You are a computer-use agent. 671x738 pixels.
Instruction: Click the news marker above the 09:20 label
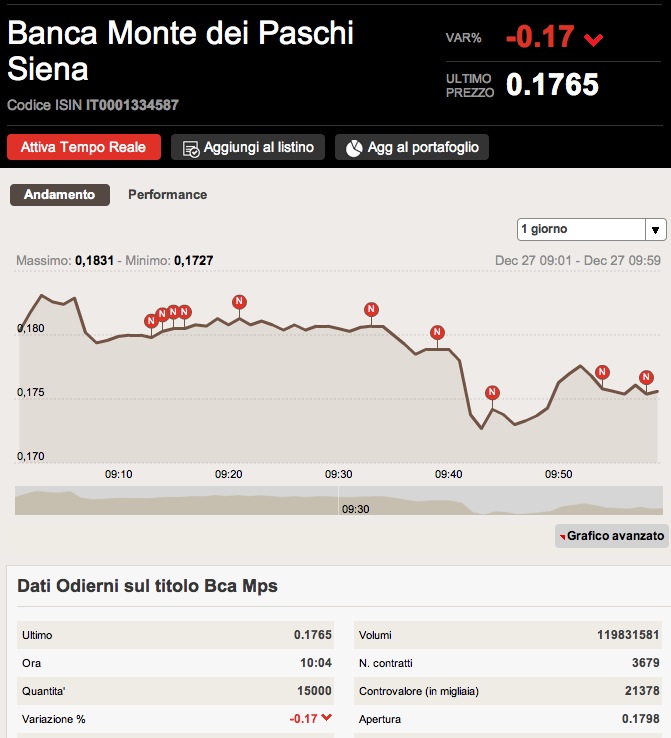tap(239, 301)
